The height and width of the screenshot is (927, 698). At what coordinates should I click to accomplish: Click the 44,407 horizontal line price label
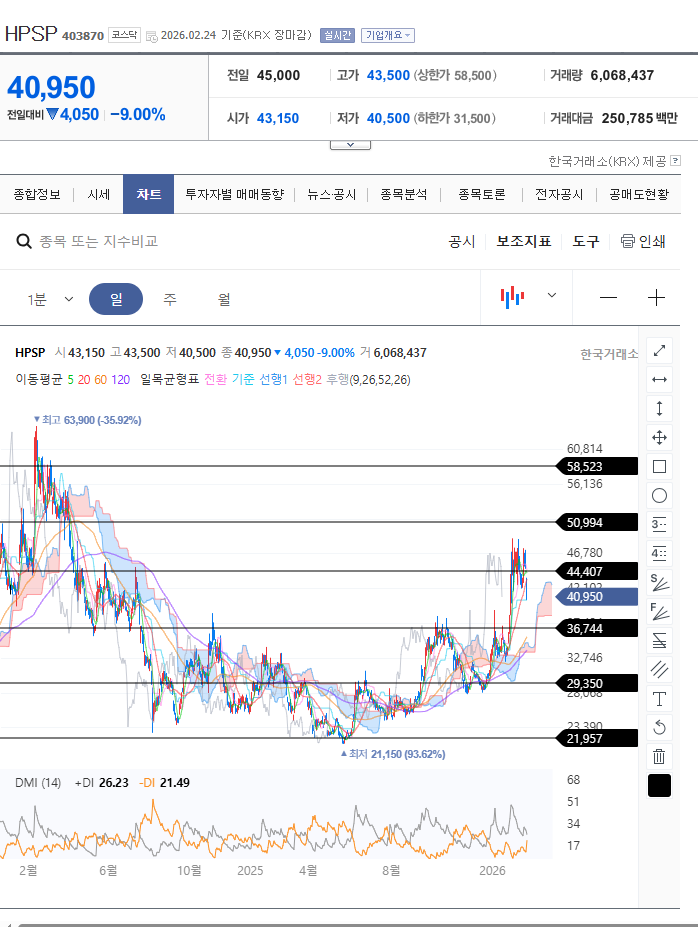click(597, 572)
